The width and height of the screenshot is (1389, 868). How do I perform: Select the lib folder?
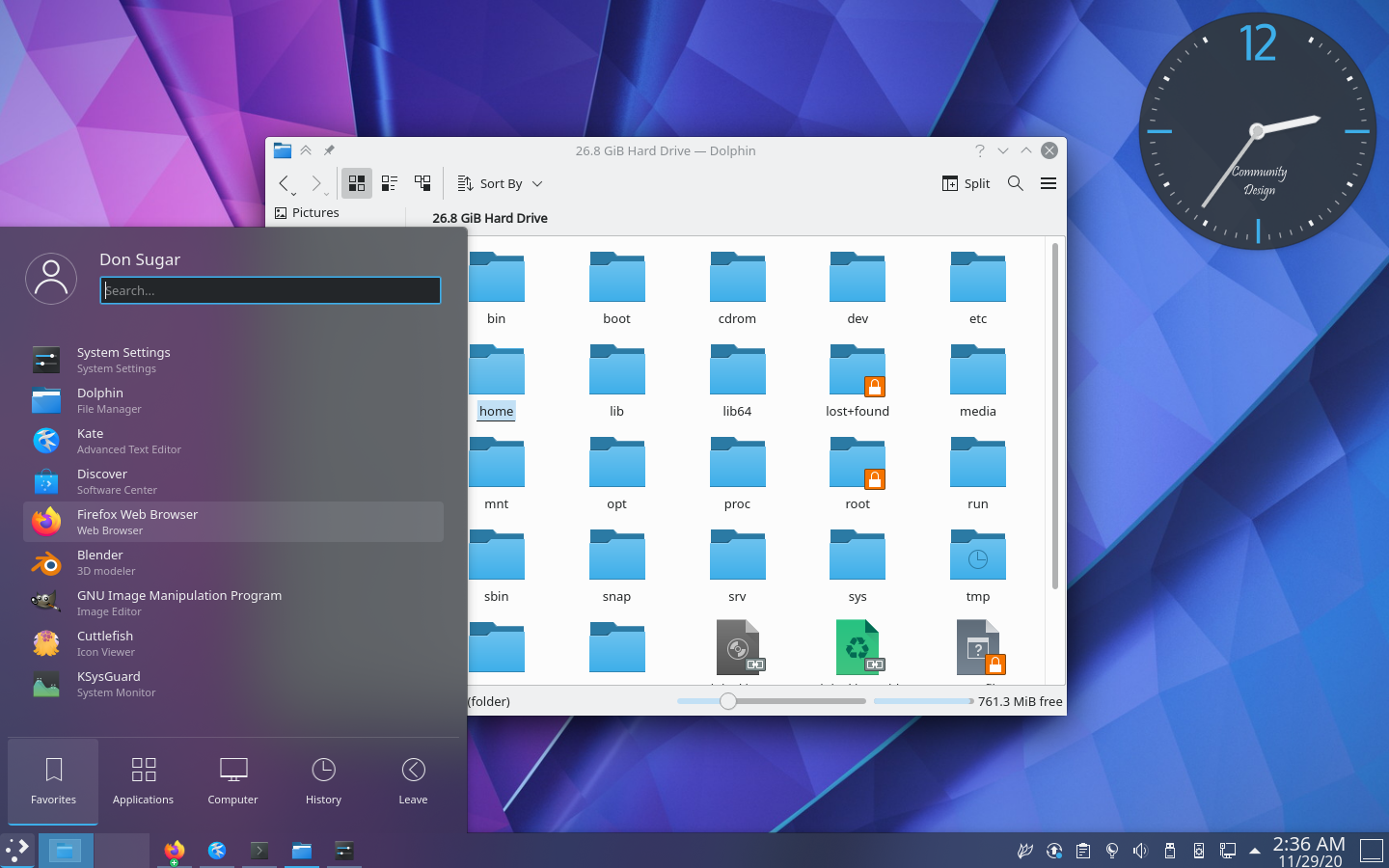[616, 381]
